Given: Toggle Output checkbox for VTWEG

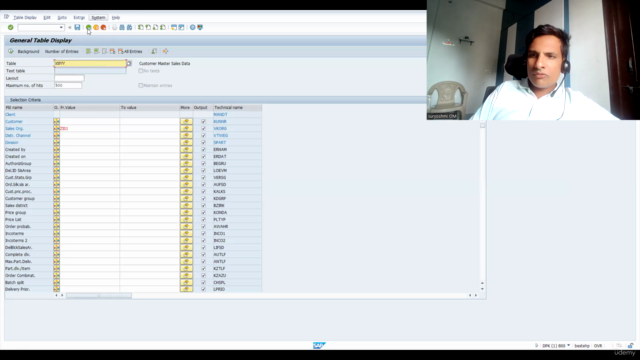Looking at the screenshot, I should click(x=203, y=136).
